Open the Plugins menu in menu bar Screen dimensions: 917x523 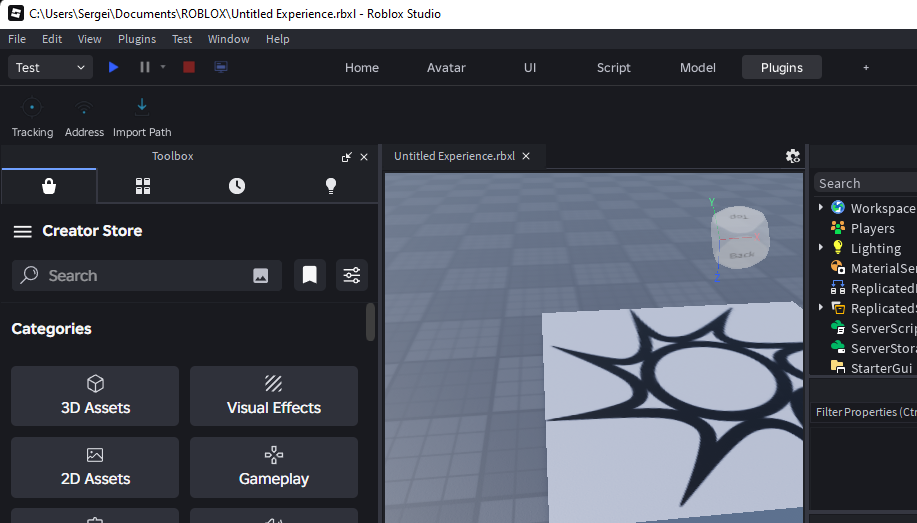pos(137,39)
